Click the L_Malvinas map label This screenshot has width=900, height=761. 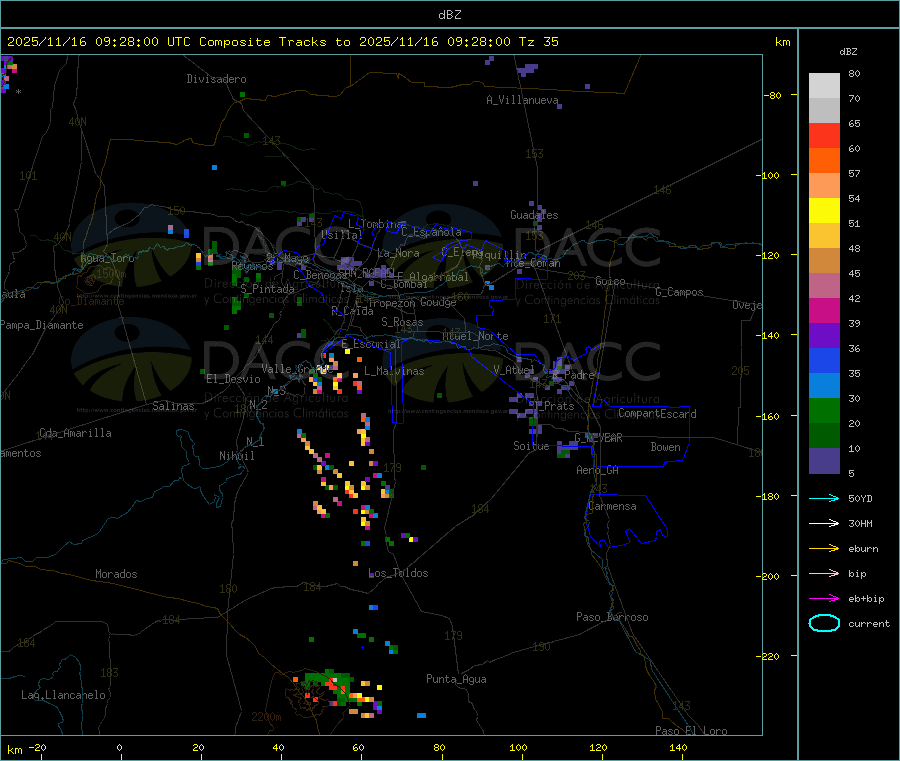point(394,371)
